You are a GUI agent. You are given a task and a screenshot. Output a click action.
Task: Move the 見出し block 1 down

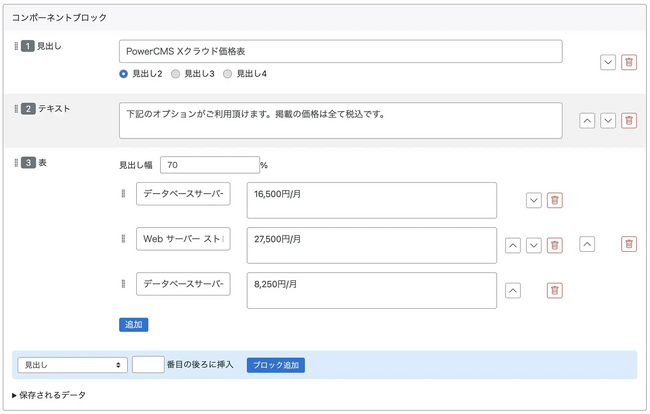click(x=608, y=63)
